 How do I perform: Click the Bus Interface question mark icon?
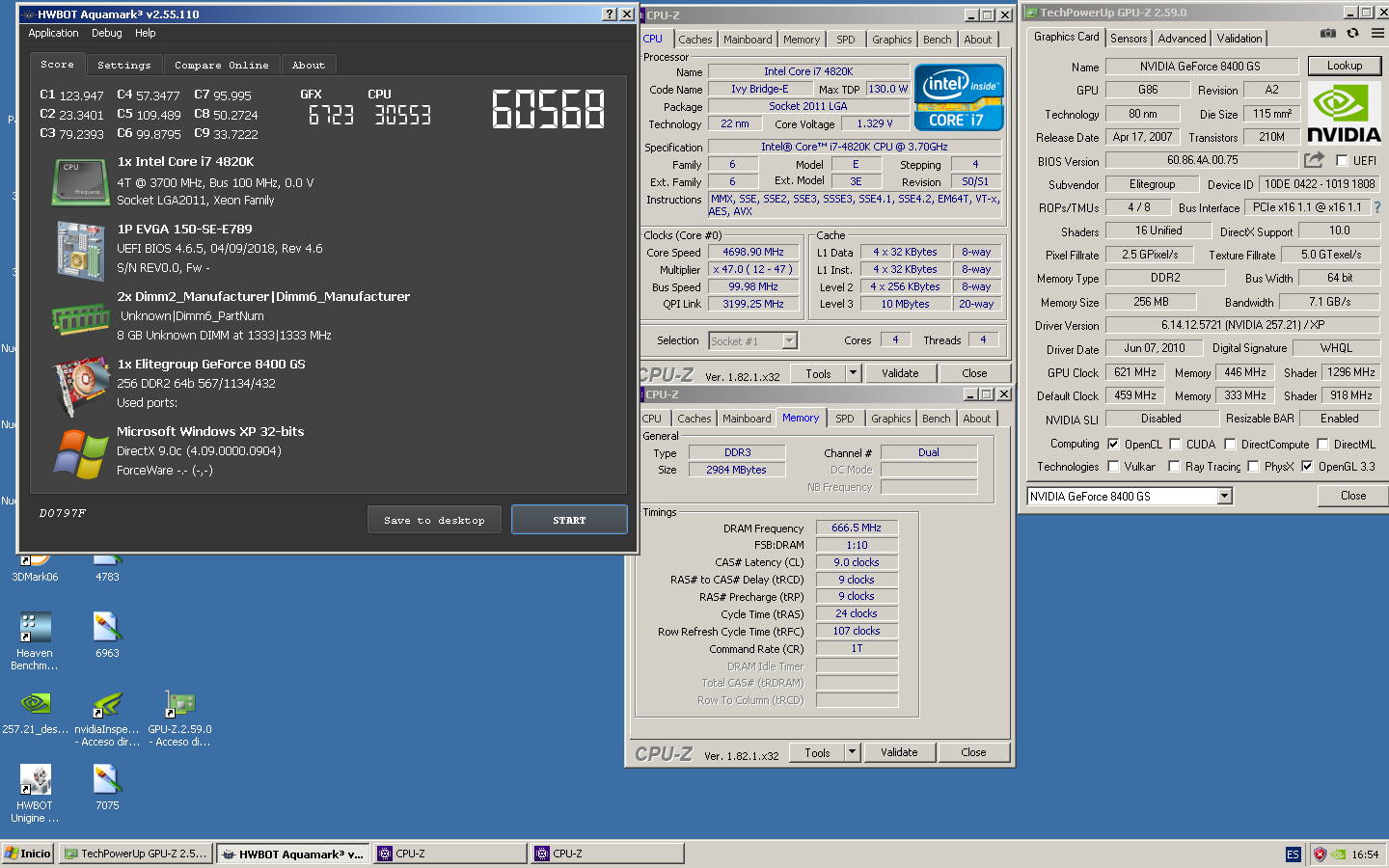coord(1376,207)
